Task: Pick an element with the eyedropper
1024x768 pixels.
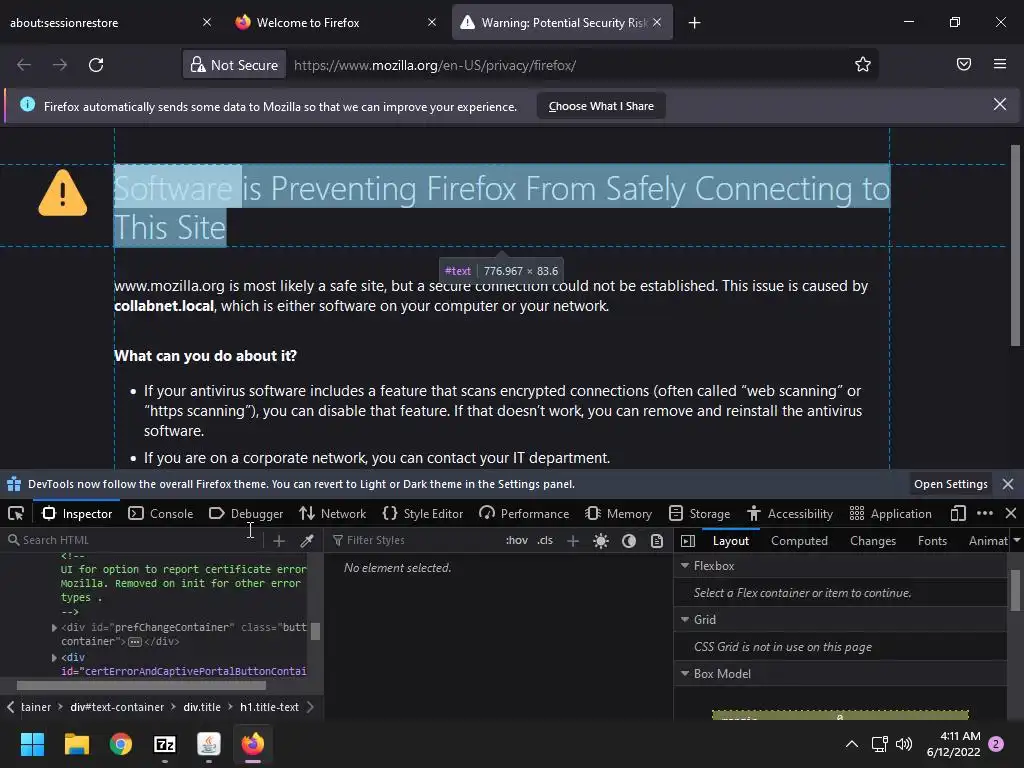Action: click(x=307, y=541)
